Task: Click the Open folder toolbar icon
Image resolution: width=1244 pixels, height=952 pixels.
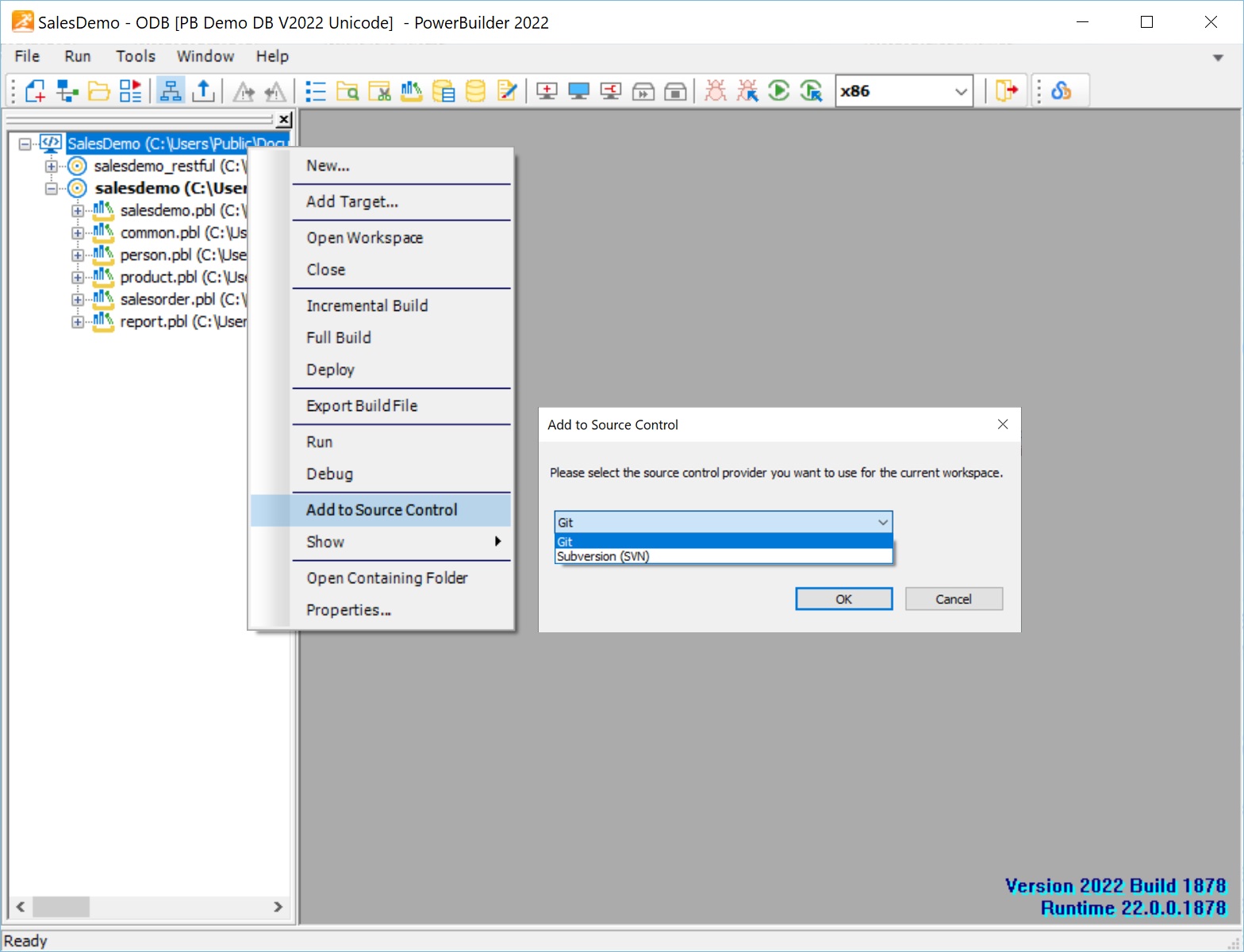Action: [98, 91]
